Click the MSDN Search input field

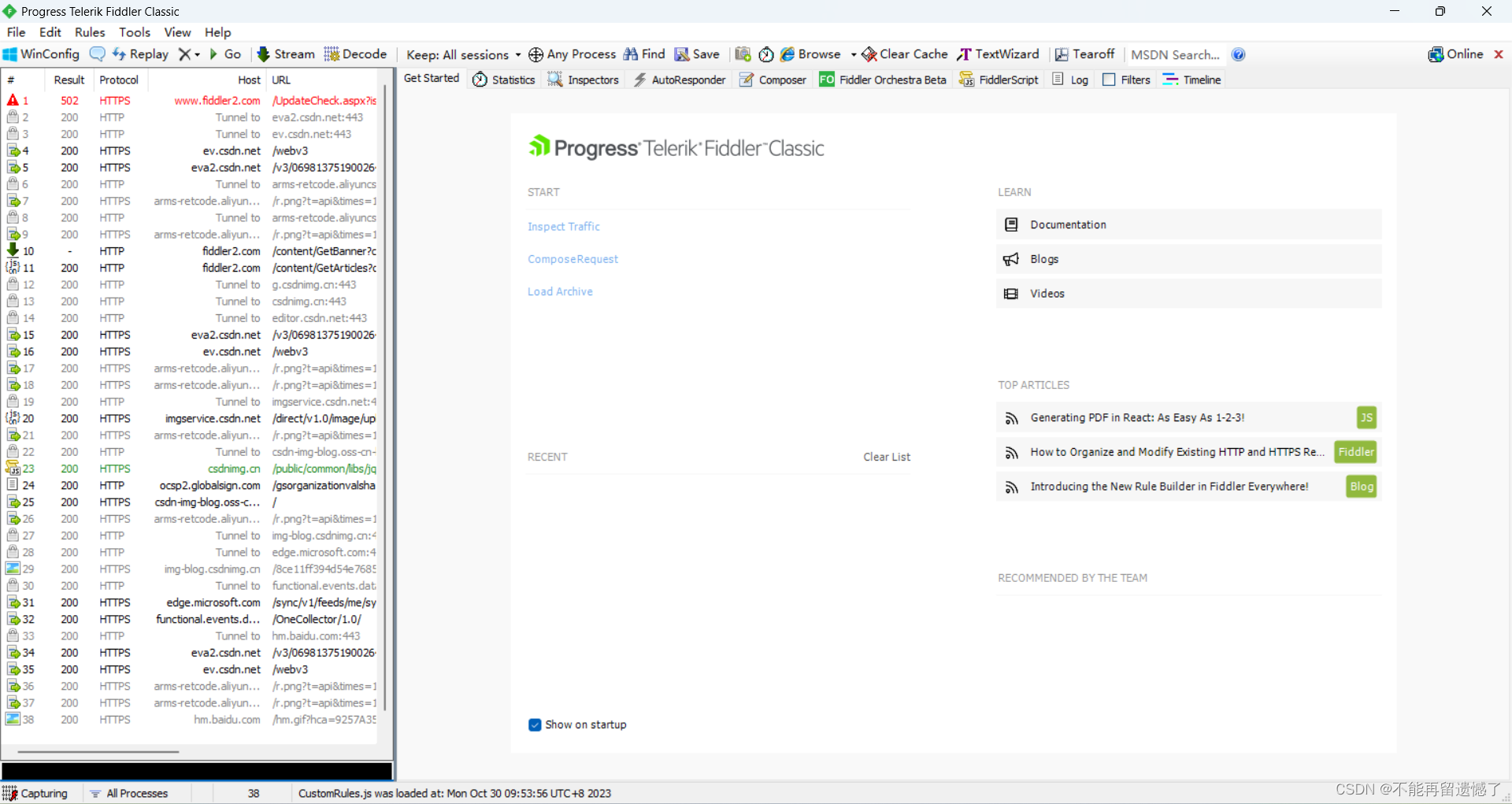1176,54
